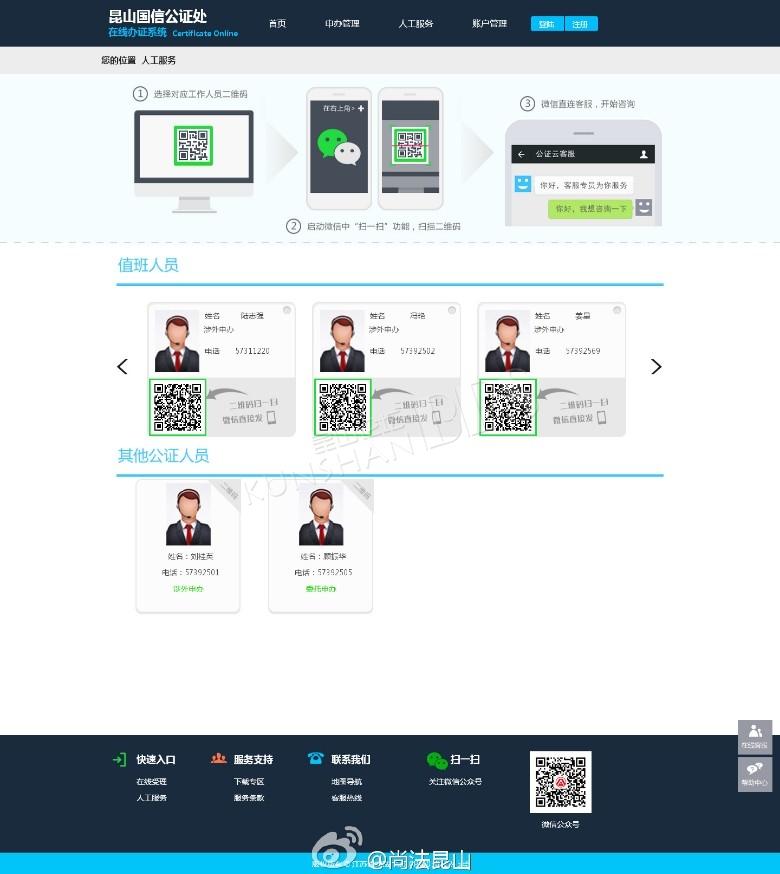Click the 服务支持 footer heading
This screenshot has height=874, width=780.
pyautogui.click(x=253, y=759)
